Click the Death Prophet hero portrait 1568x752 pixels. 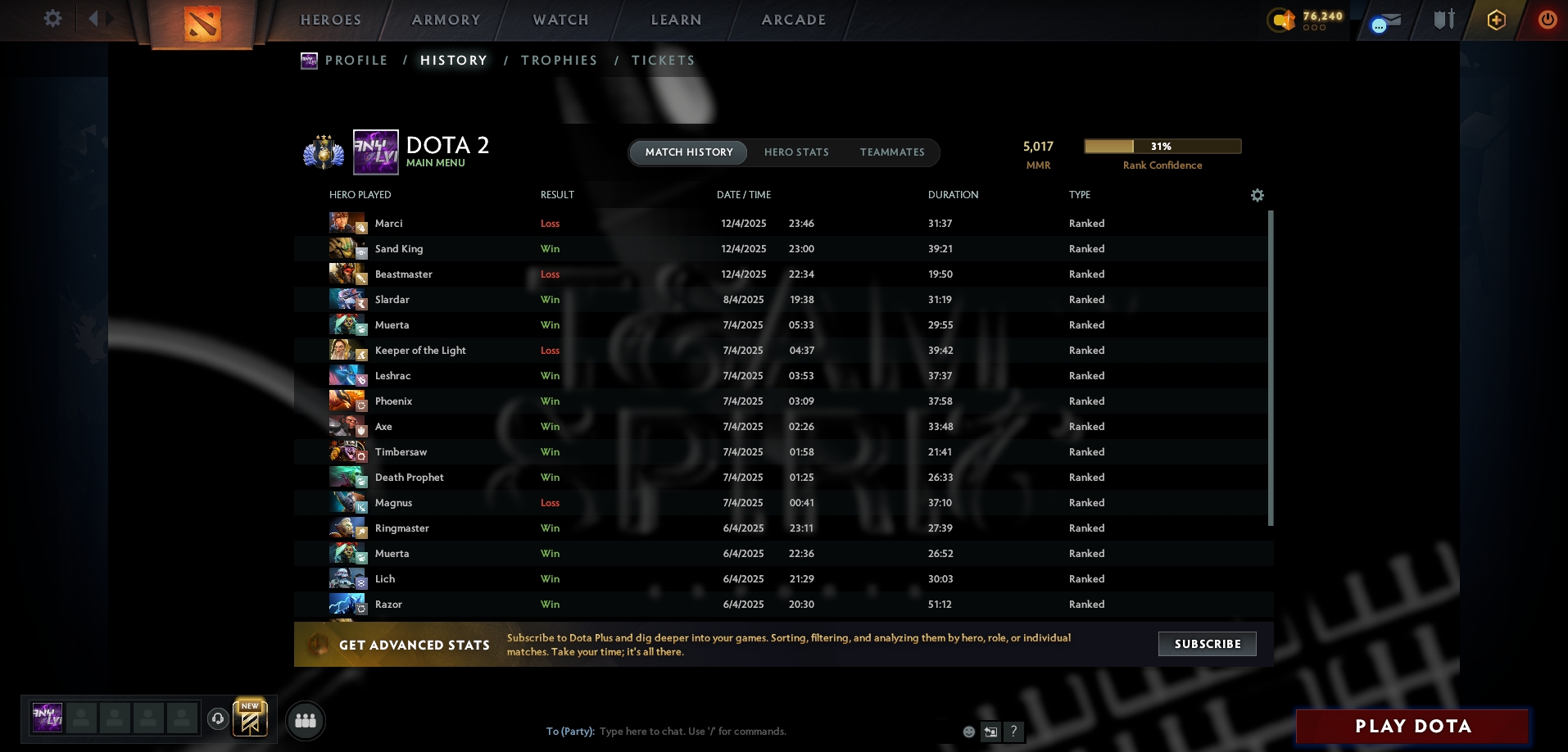[x=347, y=477]
